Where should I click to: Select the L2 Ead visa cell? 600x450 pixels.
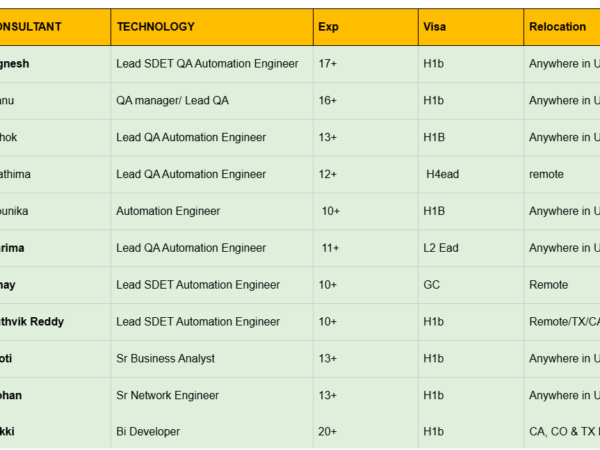point(441,248)
